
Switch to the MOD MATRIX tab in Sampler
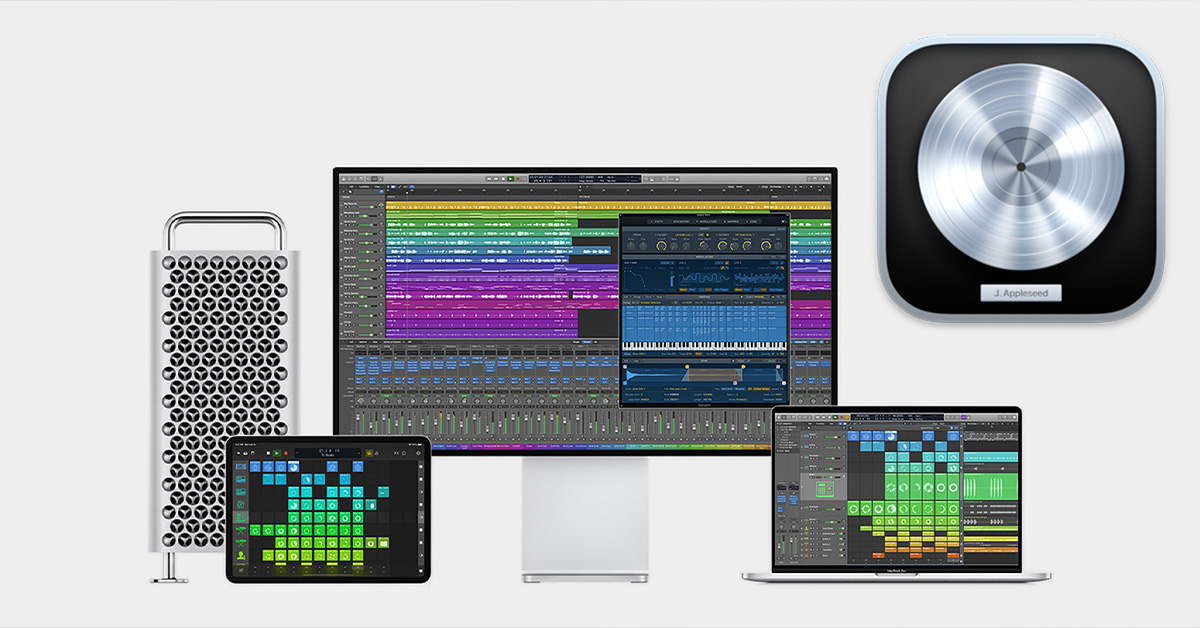681,222
